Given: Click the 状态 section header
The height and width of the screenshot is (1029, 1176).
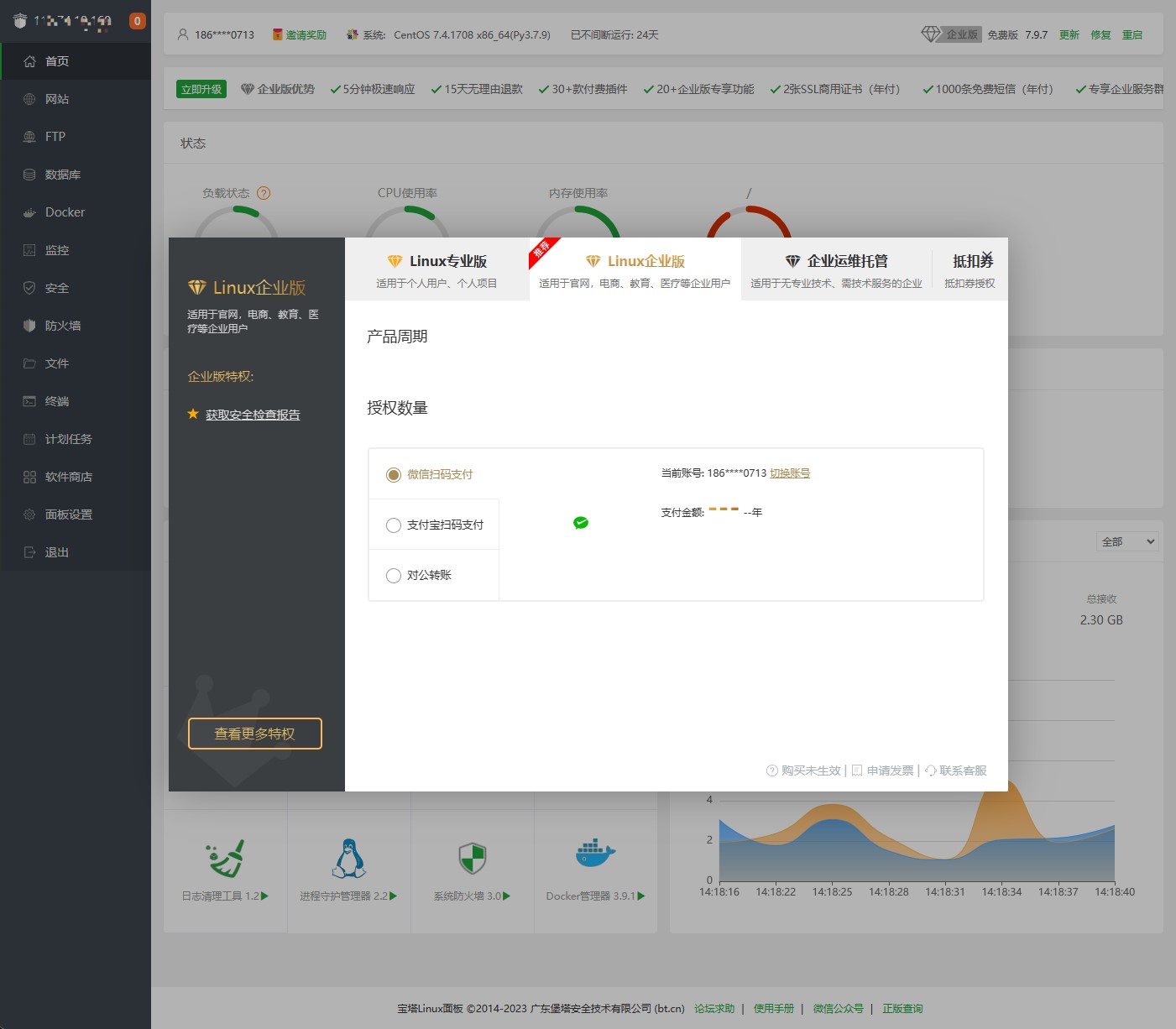Looking at the screenshot, I should pos(193,144).
